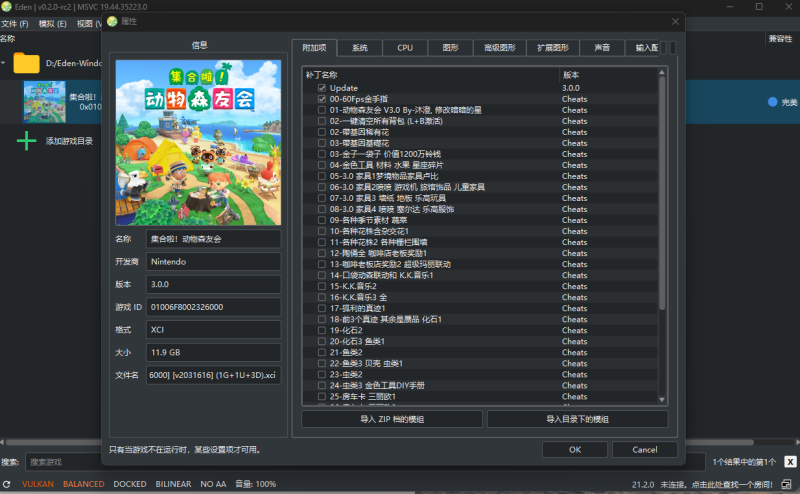Image resolution: width=800 pixels, height=494 pixels.
Task: Enable the 01-动物森友会 V3.0 cheat checkbox
Action: click(321, 110)
